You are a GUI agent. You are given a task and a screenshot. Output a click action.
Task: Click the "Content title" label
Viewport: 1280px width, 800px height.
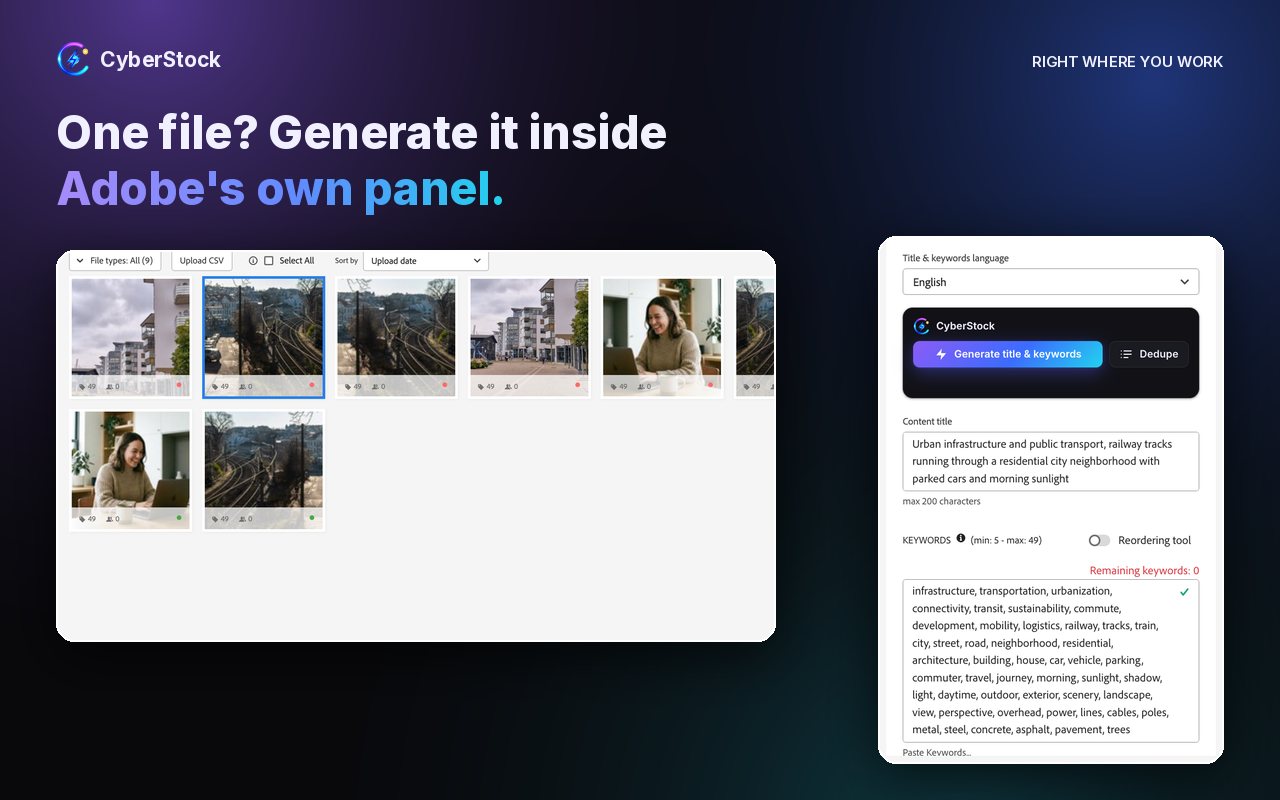(927, 421)
